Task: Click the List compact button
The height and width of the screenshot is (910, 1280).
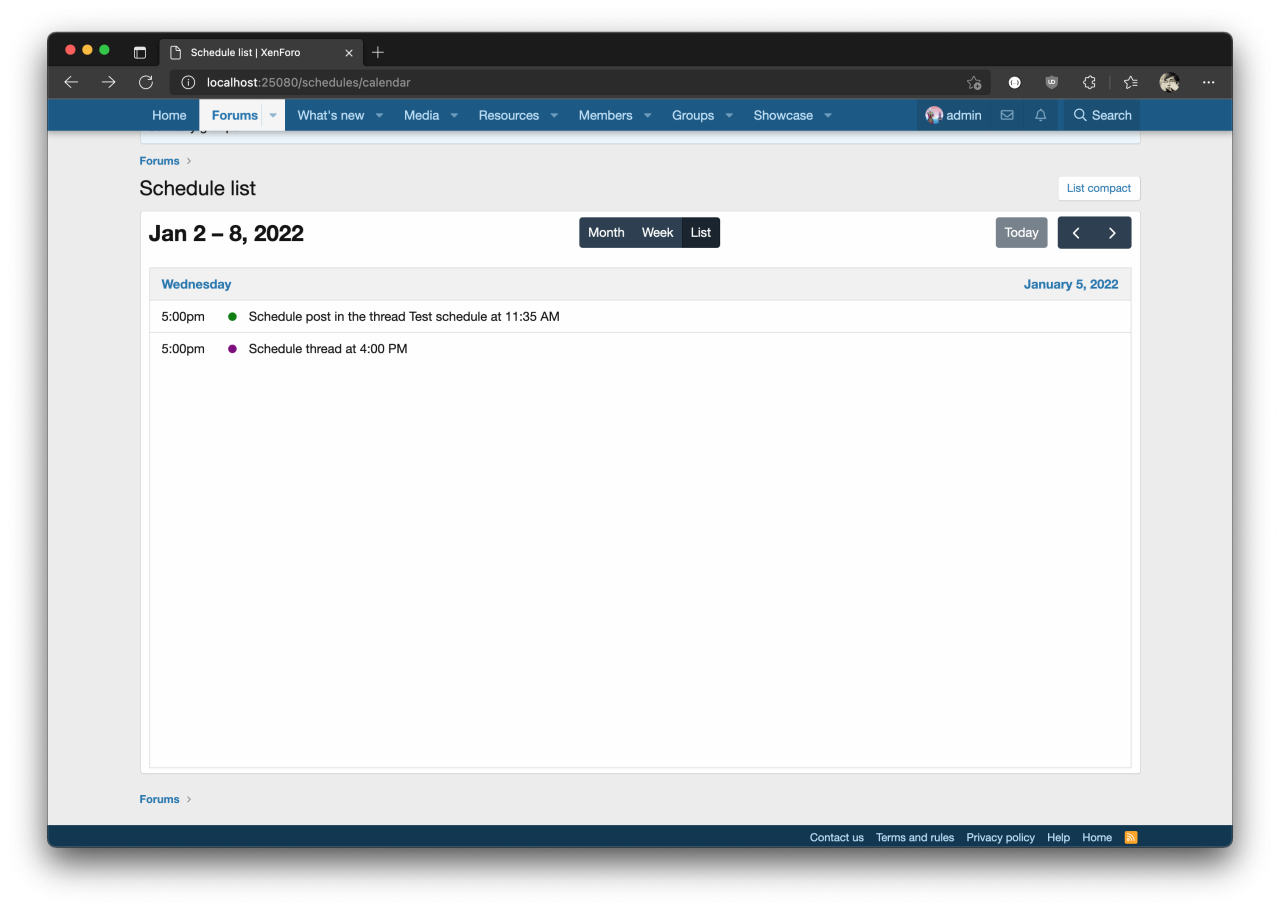Action: (1098, 188)
